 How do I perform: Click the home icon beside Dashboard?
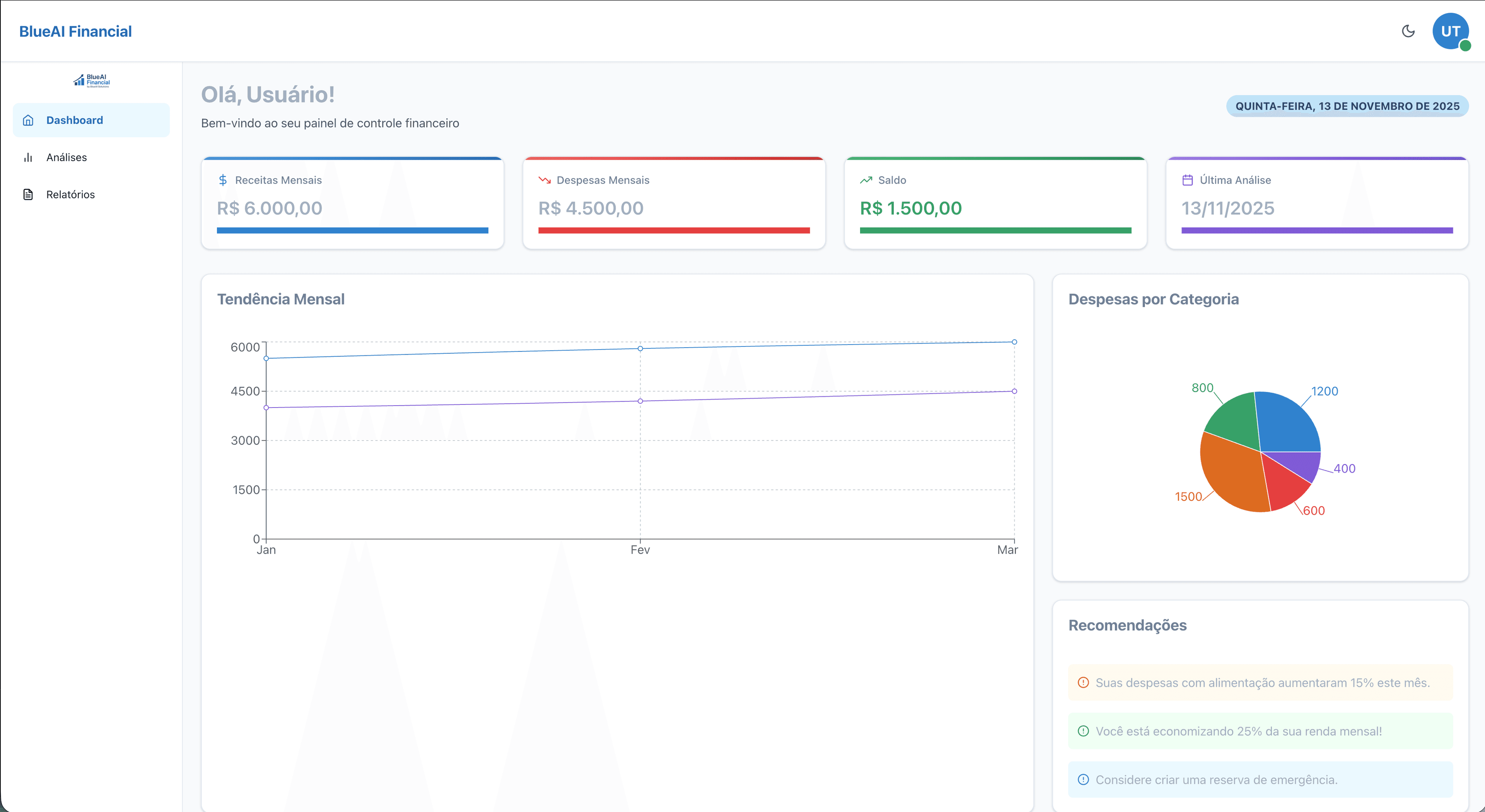pyautogui.click(x=28, y=120)
